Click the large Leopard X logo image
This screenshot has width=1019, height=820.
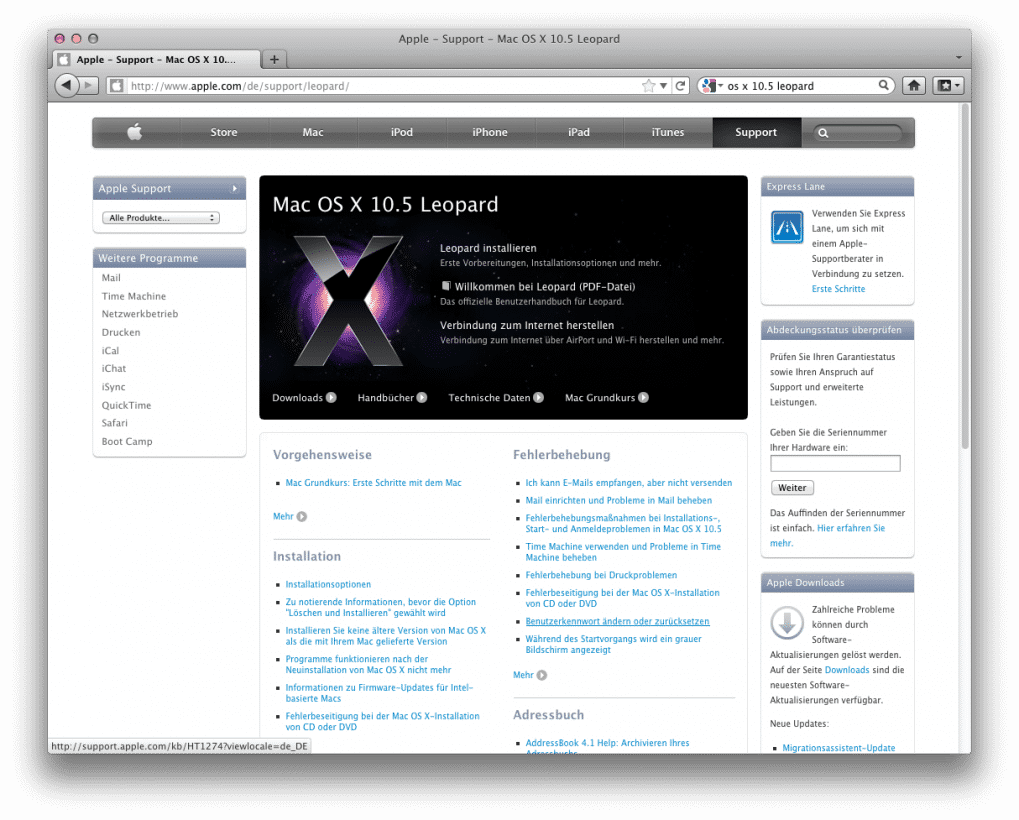tap(348, 300)
